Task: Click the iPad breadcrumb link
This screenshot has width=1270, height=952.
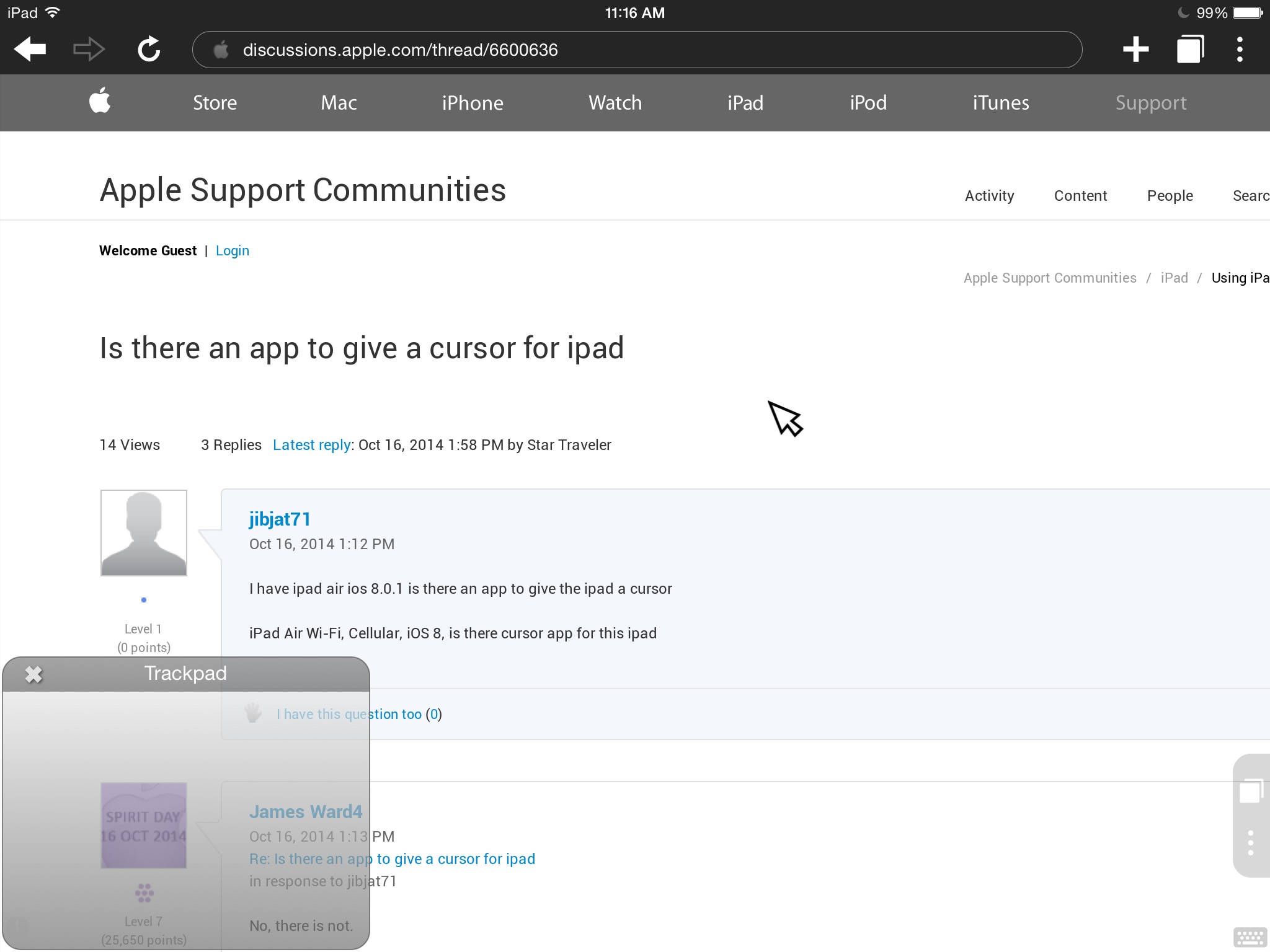Action: pos(1174,278)
